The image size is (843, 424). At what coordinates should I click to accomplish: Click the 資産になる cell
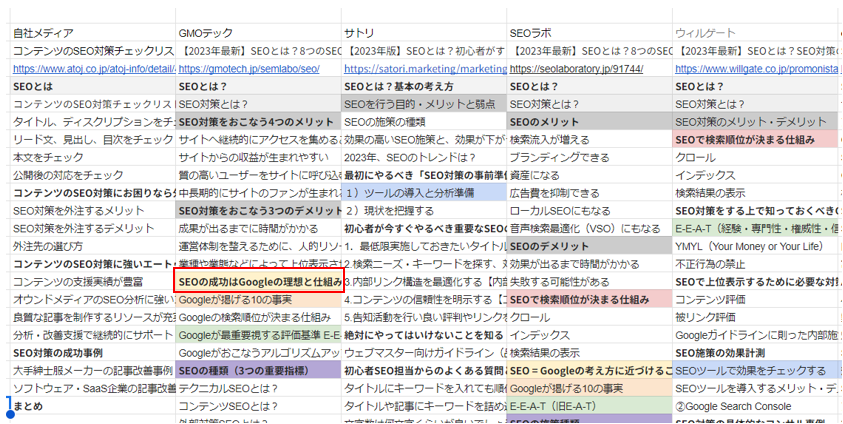(x=590, y=175)
